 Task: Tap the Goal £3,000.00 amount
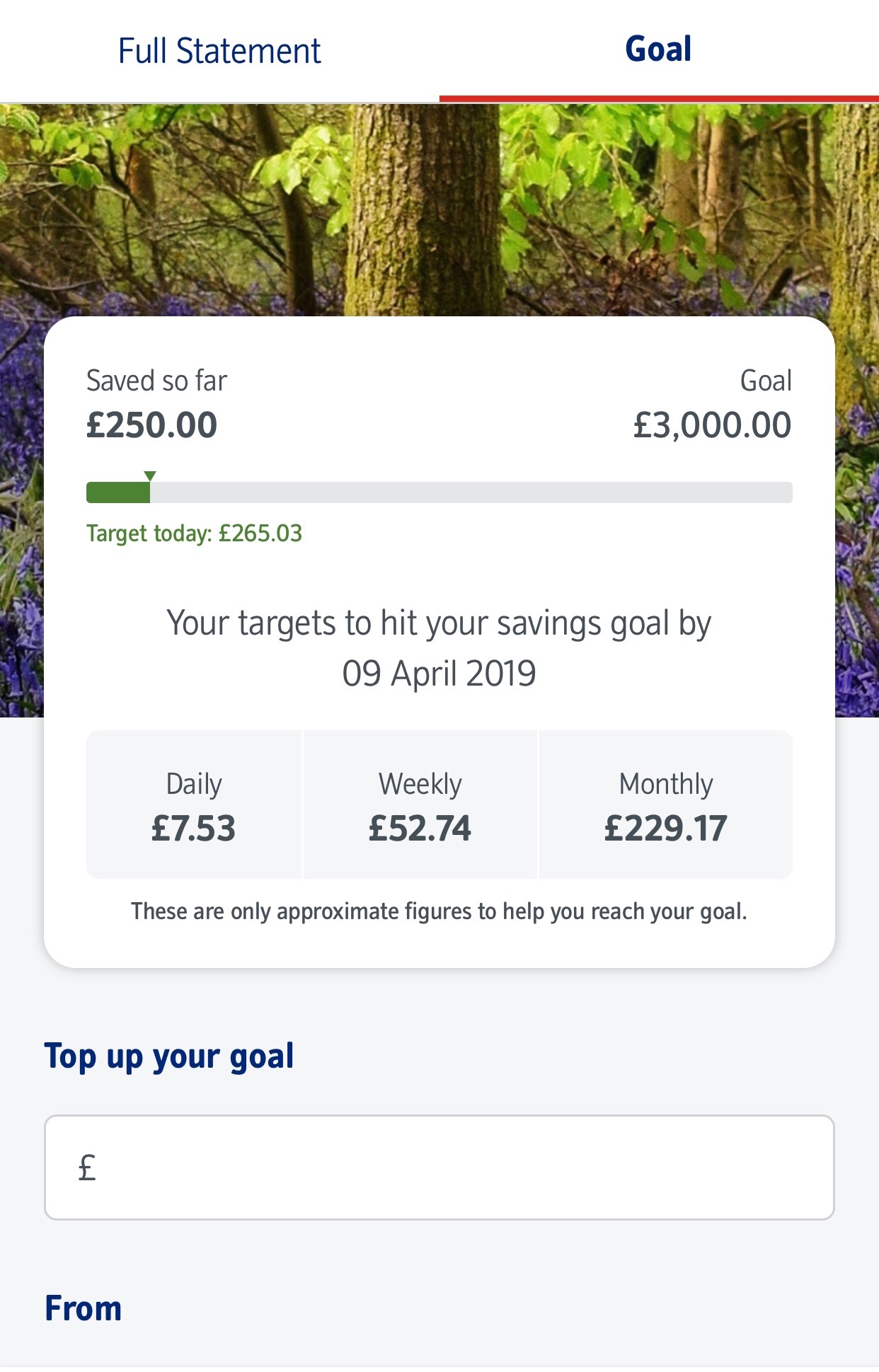click(712, 425)
